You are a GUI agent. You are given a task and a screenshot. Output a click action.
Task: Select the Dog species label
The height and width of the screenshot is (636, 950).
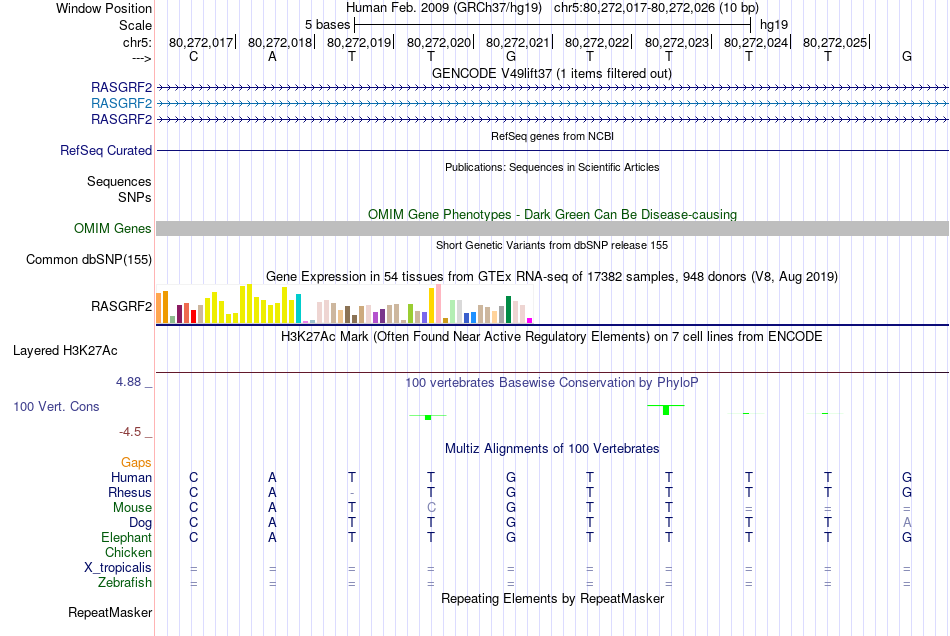(x=140, y=522)
